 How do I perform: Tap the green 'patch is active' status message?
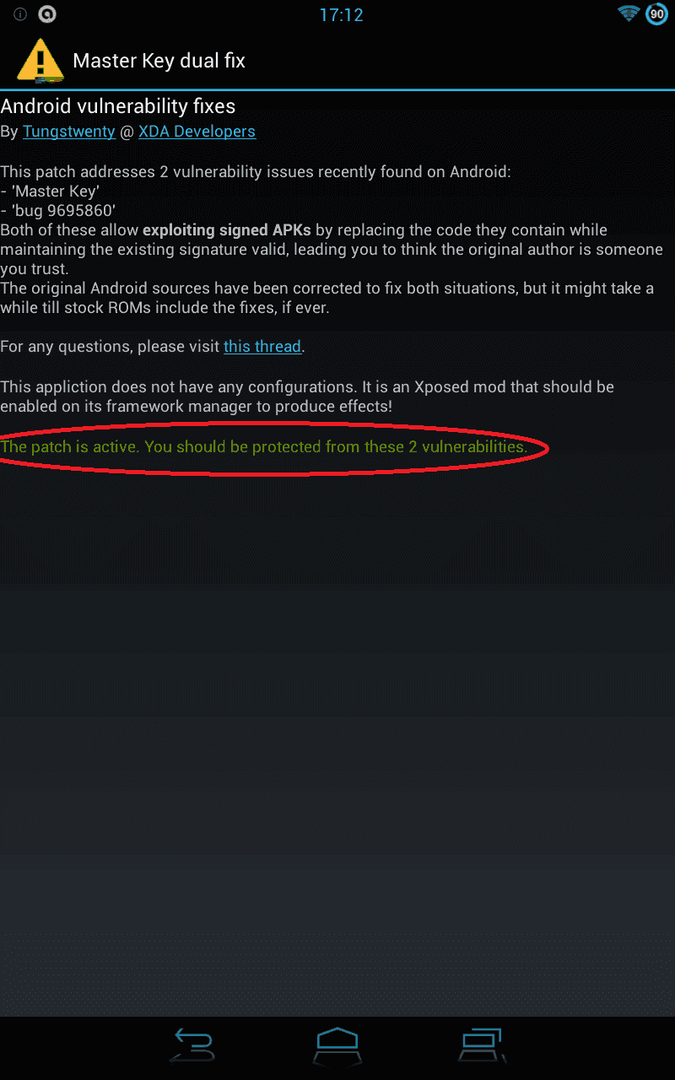tap(264, 447)
